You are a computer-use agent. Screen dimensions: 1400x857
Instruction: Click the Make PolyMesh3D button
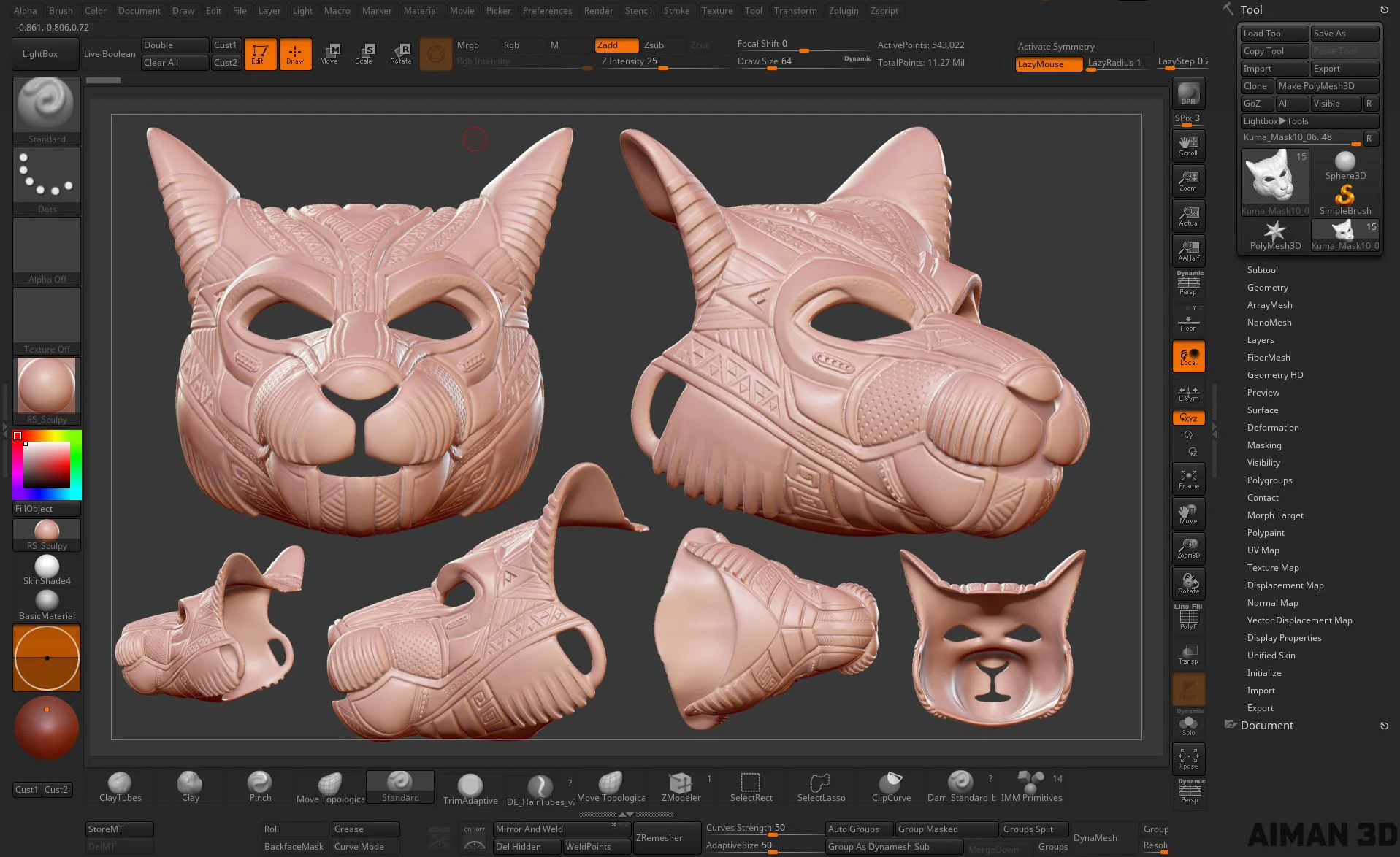pyautogui.click(x=1327, y=86)
